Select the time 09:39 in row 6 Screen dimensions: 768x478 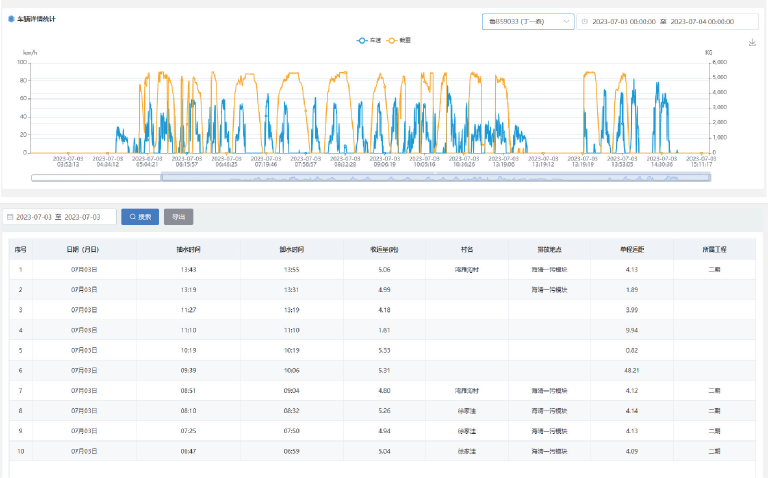pyautogui.click(x=189, y=370)
